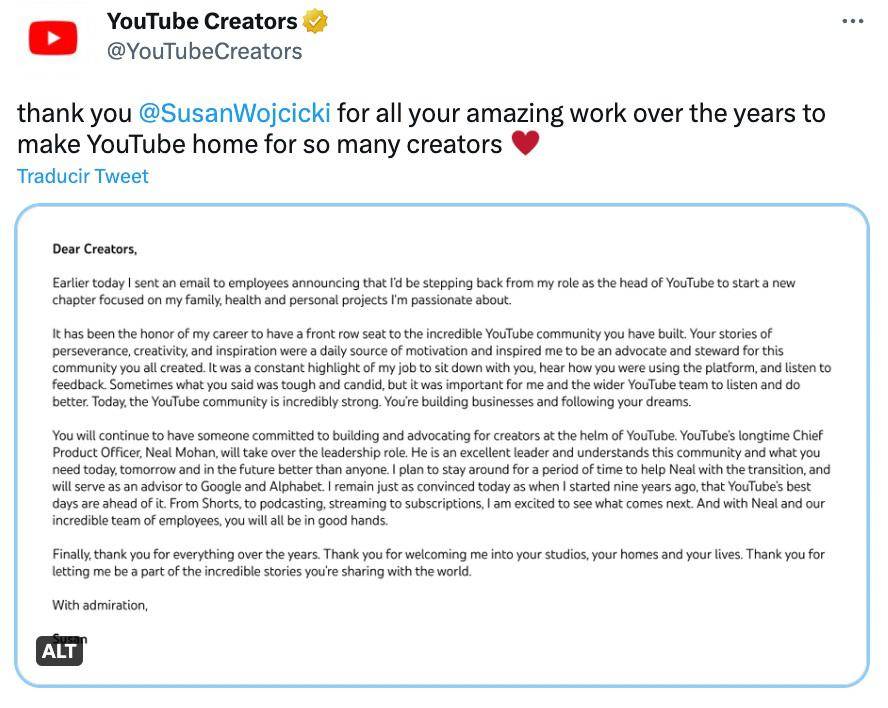This screenshot has width=888, height=708.
Task: Translate the tweet with Traducir Tweet
Action: 83,175
